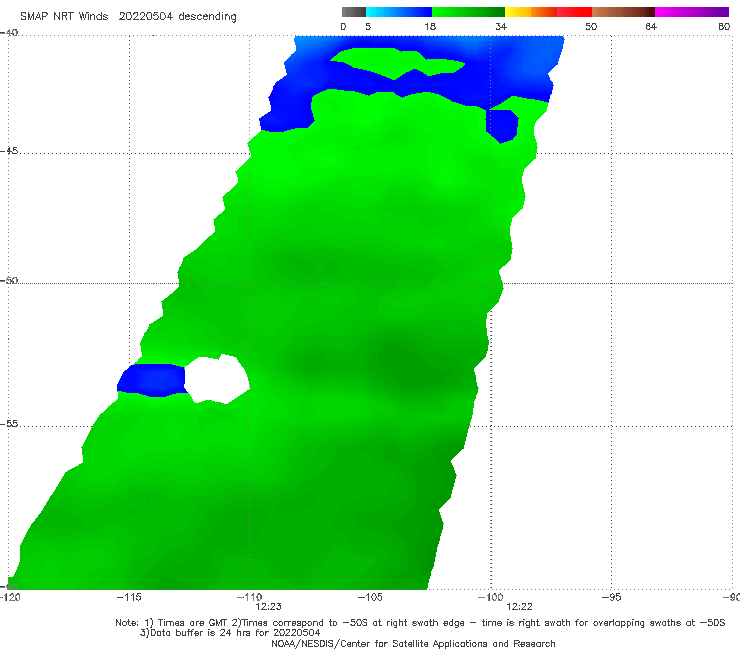This screenshot has width=740, height=650.
Task: Click the latitude label '-50'
Action: [9, 280]
